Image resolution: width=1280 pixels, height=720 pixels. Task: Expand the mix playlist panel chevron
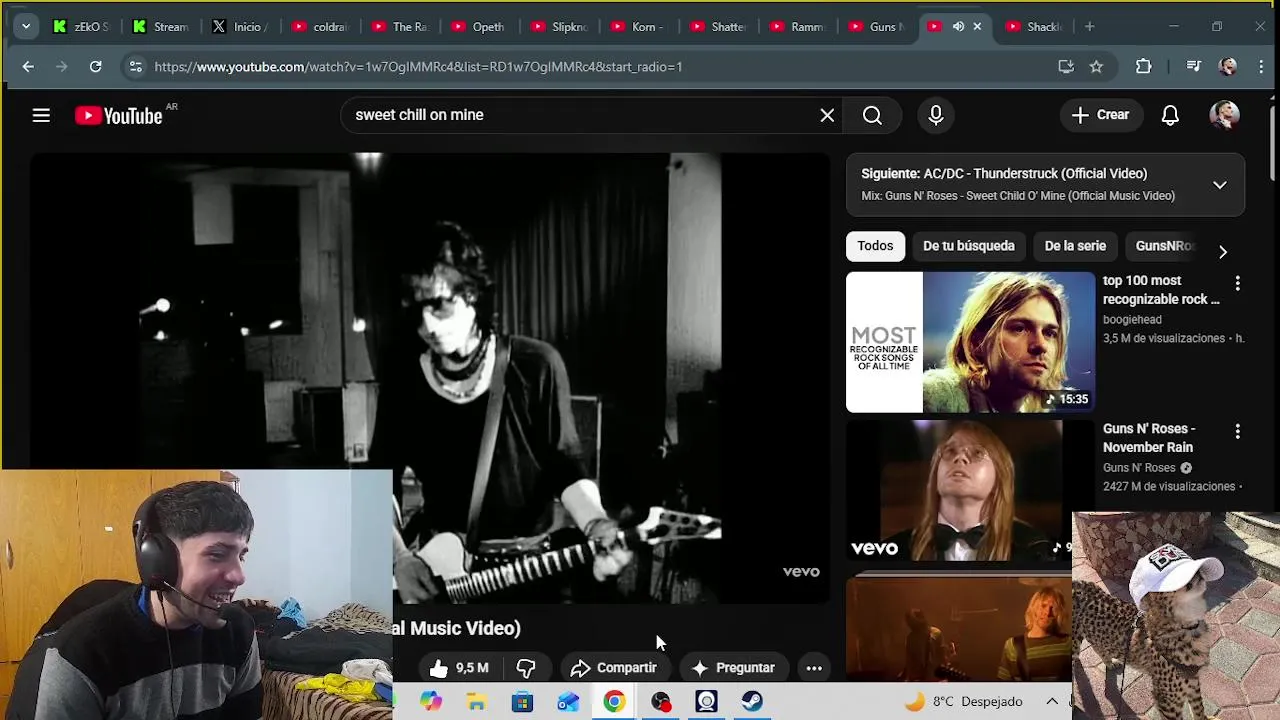coord(1220,185)
